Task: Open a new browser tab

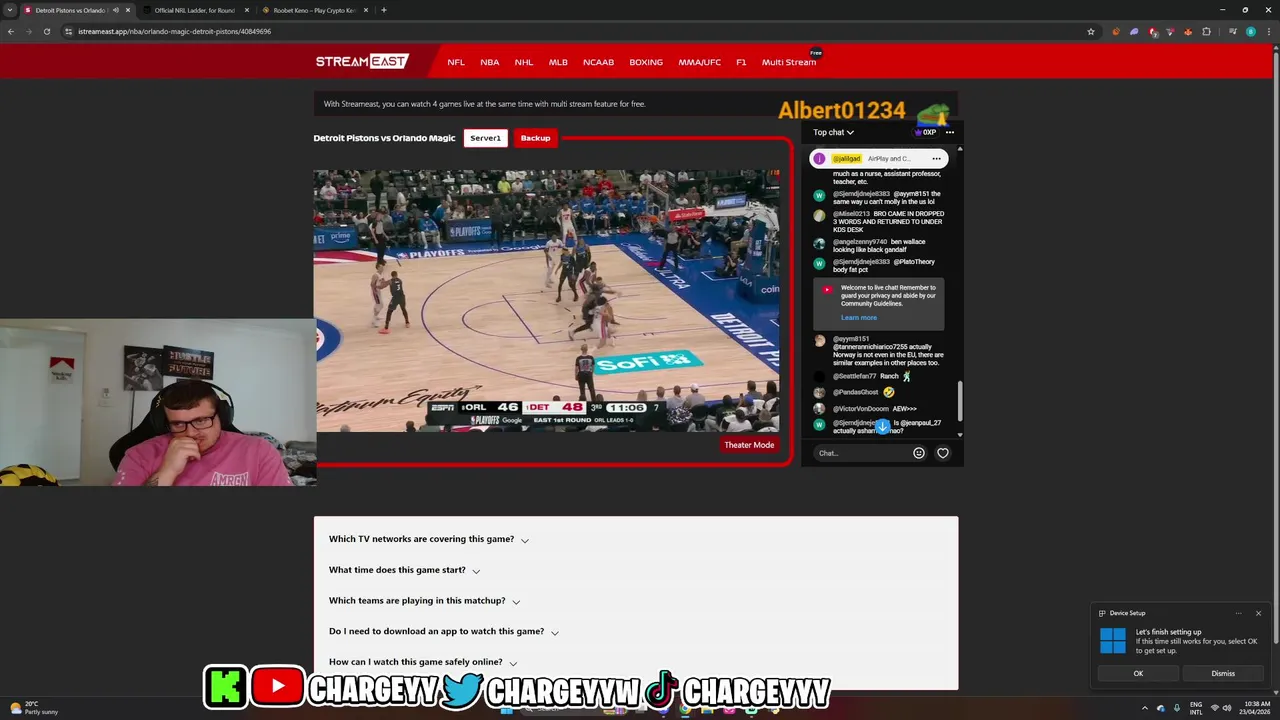Action: click(384, 10)
